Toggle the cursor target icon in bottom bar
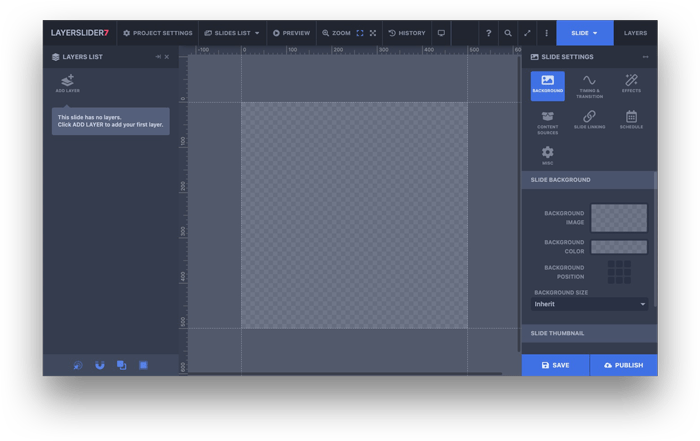Screen dimensions: 700x441 click(x=78, y=365)
